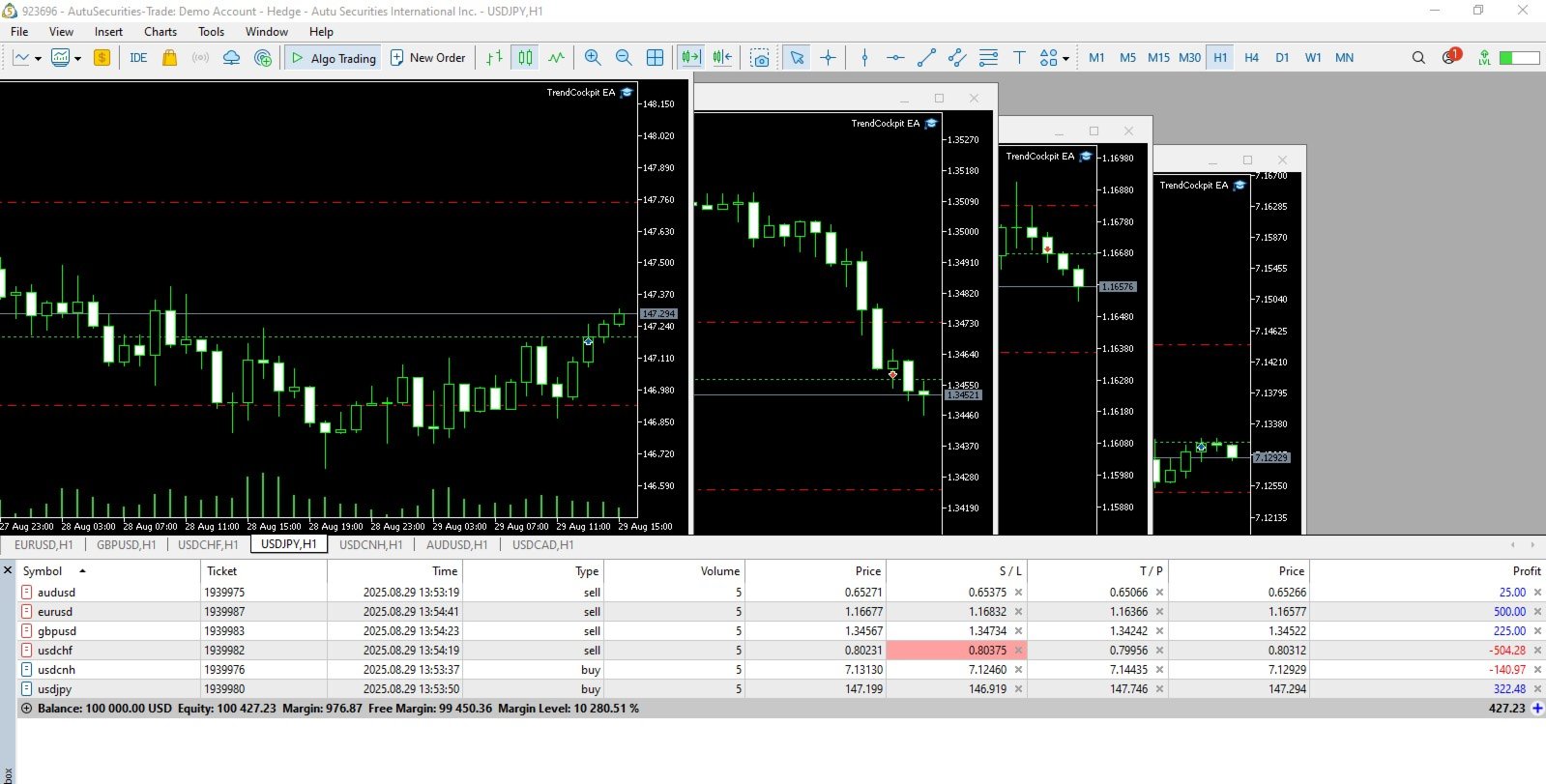Activate the crosshair cursor

pyautogui.click(x=828, y=58)
